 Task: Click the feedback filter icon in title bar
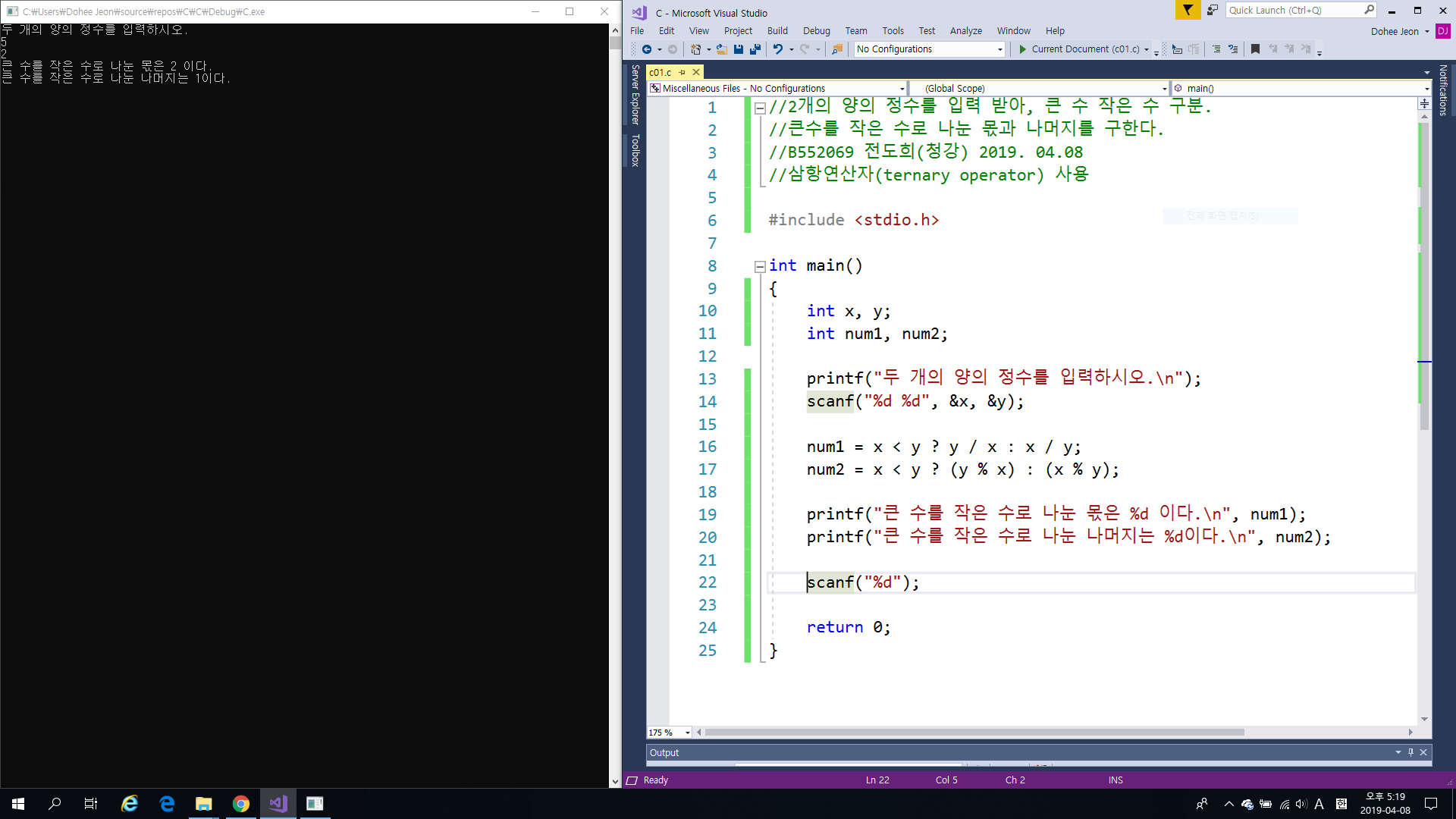pyautogui.click(x=1188, y=10)
